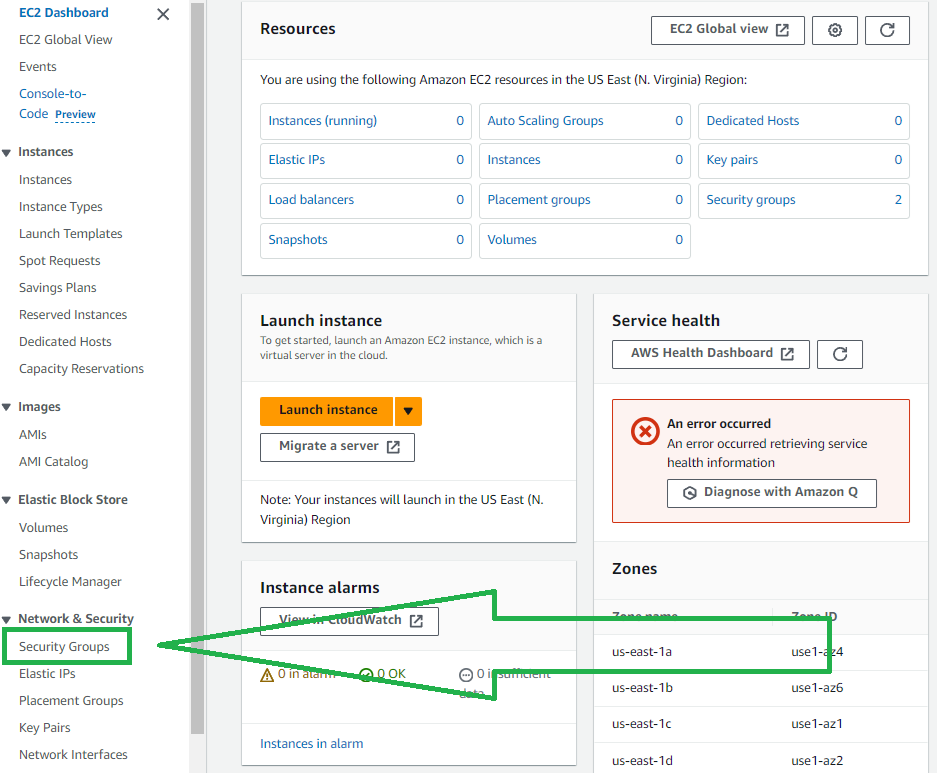Collapse the Elastic Block Store section
This screenshot has width=937, height=773.
pyautogui.click(x=7, y=500)
